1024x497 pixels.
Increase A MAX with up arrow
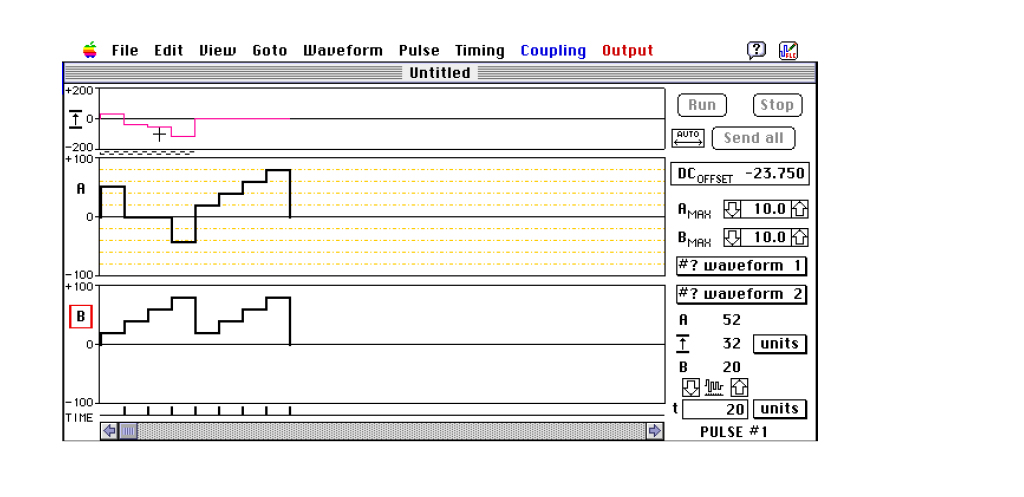pyautogui.click(x=799, y=210)
